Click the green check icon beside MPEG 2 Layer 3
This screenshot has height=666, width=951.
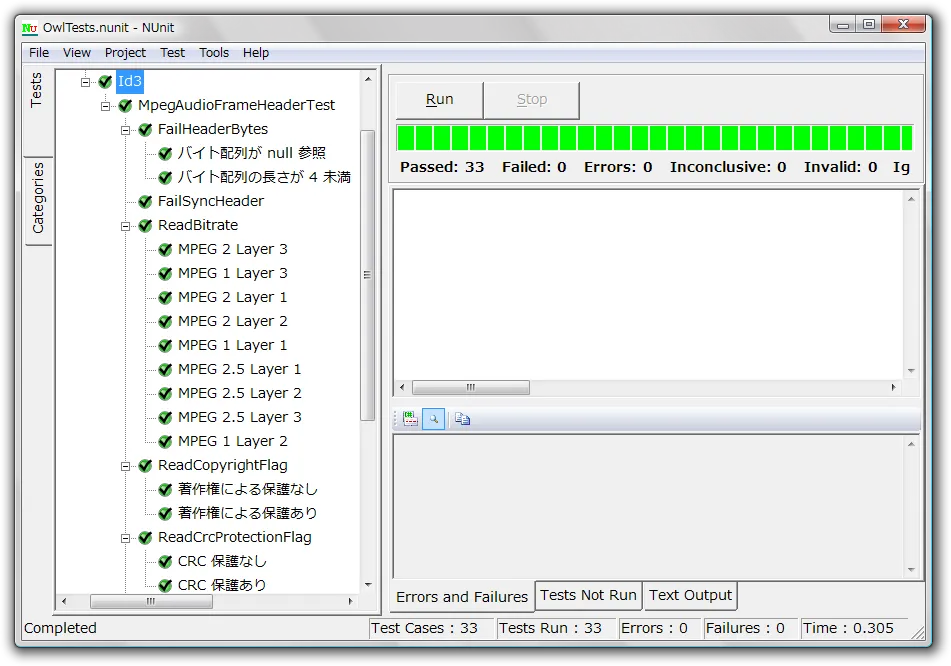[165, 249]
